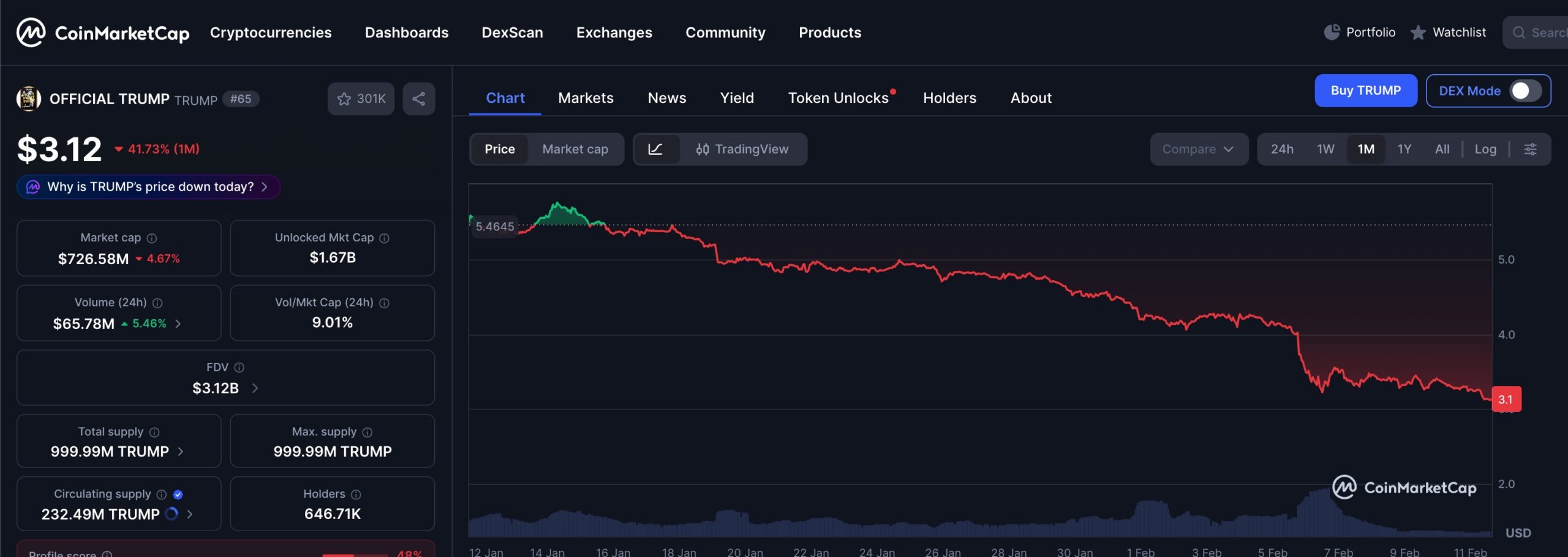Expand Circulating supply details chevron
This screenshot has width=1568, height=557.
(190, 514)
